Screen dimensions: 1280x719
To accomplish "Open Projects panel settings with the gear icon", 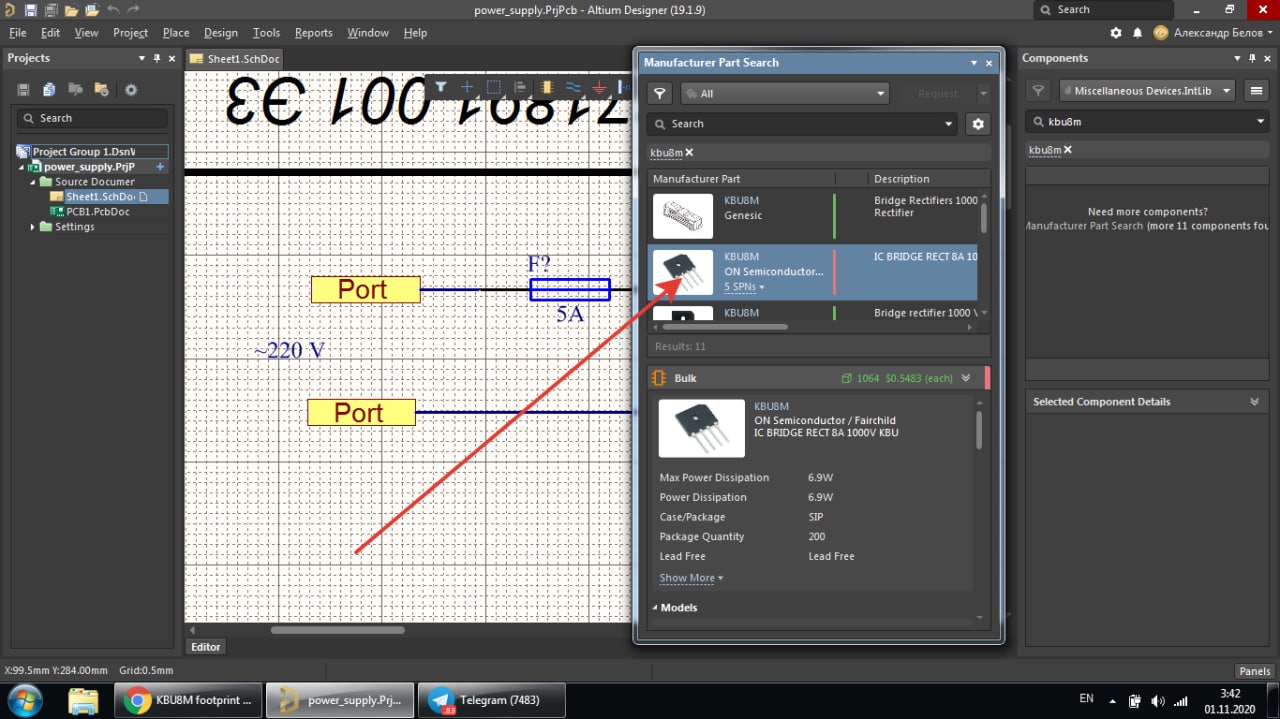I will click(131, 90).
